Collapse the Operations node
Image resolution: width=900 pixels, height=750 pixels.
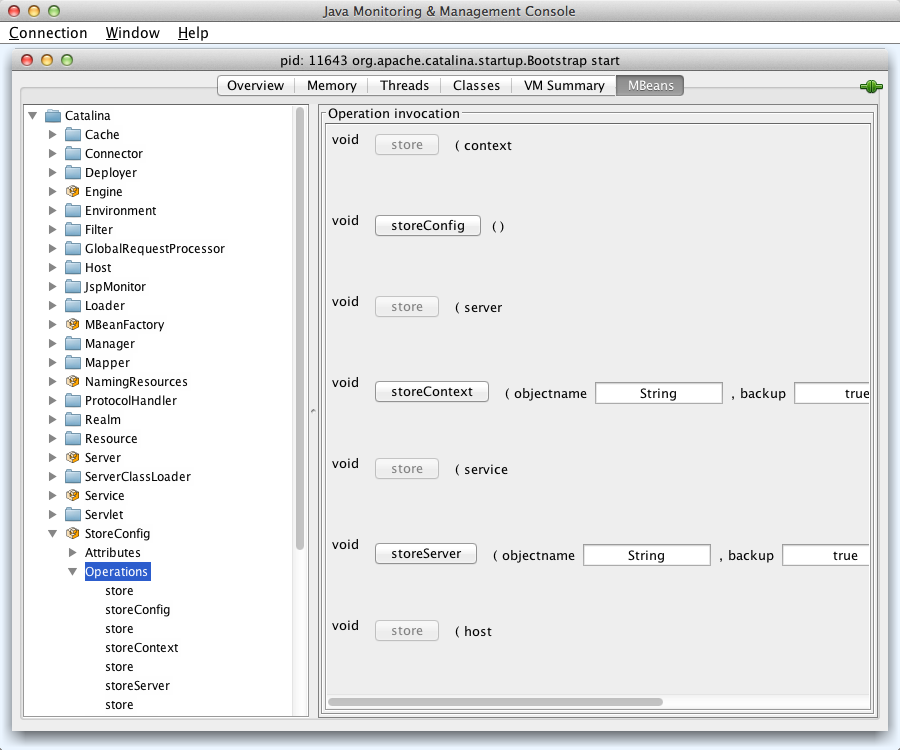[x=73, y=572]
